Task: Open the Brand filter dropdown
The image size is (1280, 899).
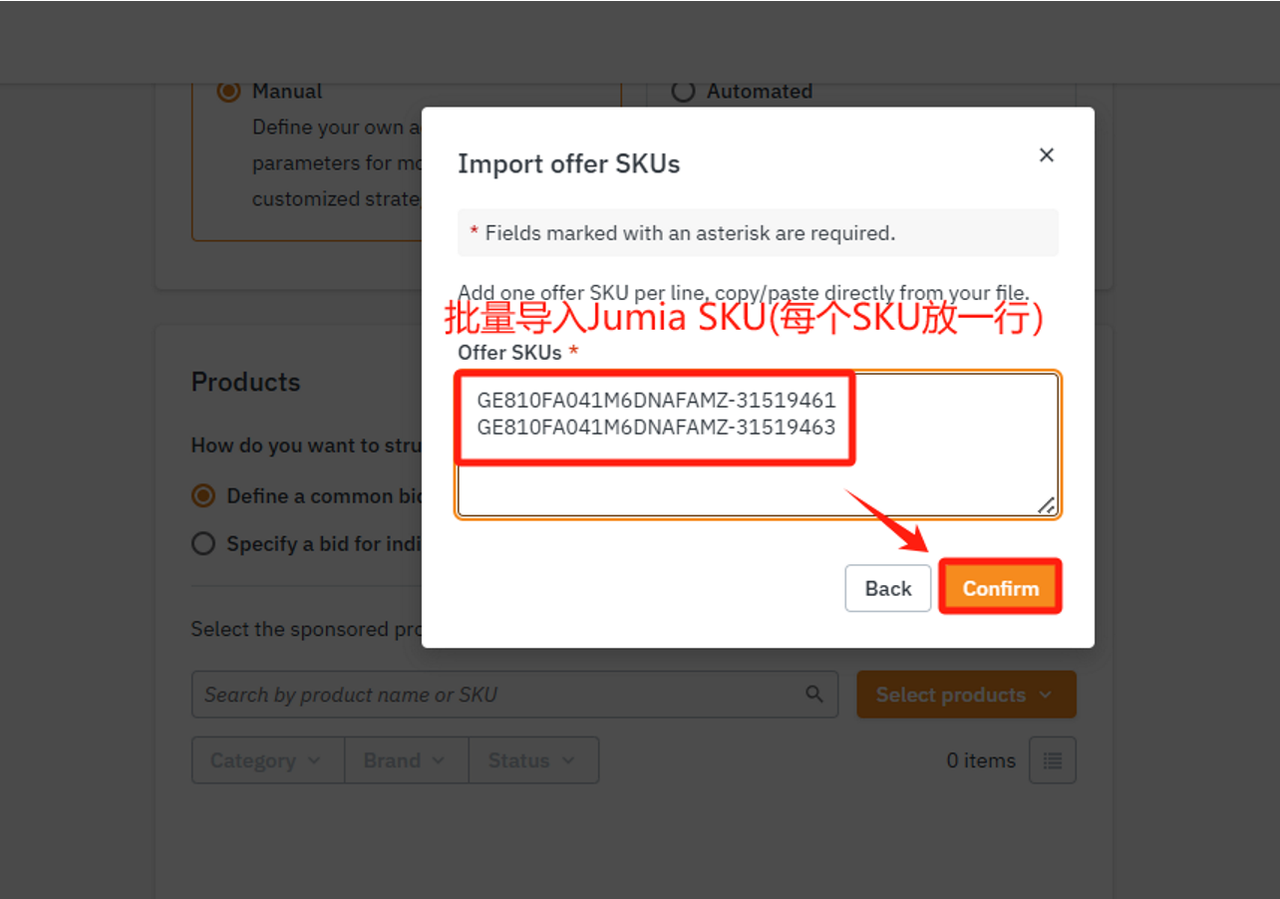Action: coord(406,760)
